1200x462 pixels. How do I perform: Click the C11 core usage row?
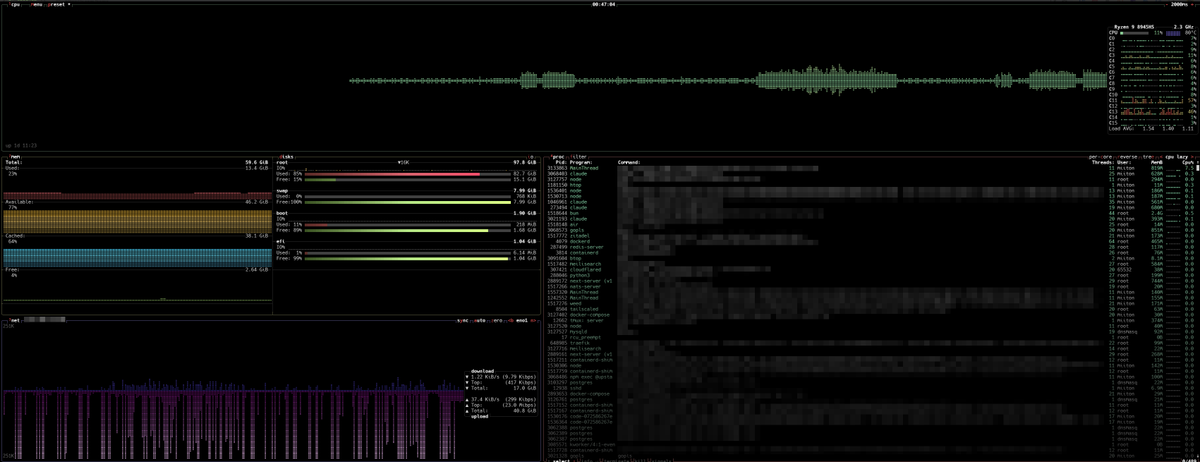1152,102
